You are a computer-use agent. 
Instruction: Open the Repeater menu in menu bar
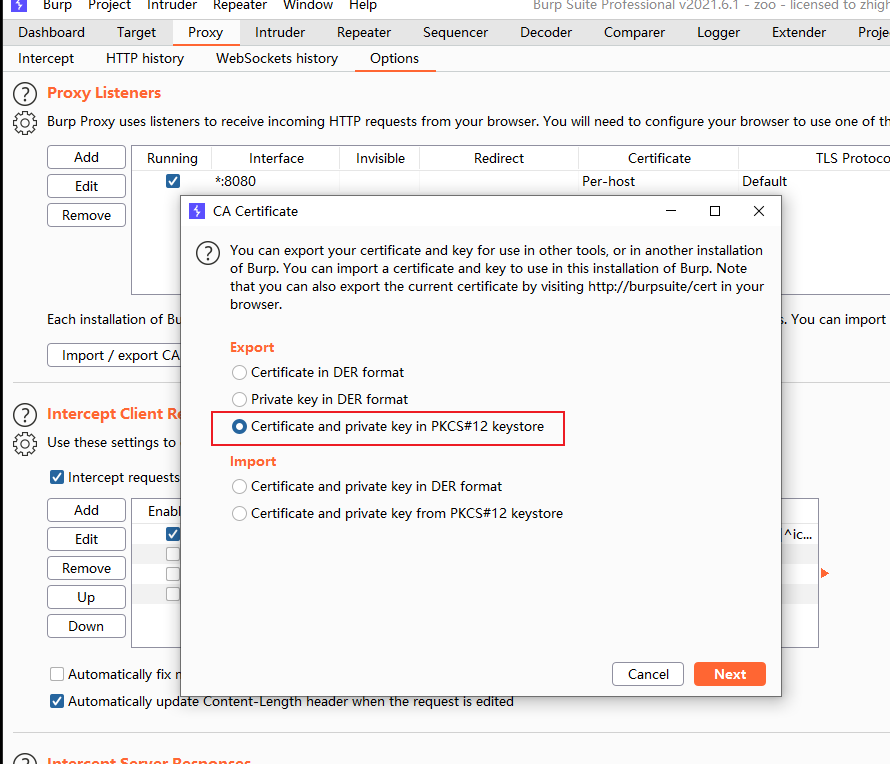click(240, 6)
